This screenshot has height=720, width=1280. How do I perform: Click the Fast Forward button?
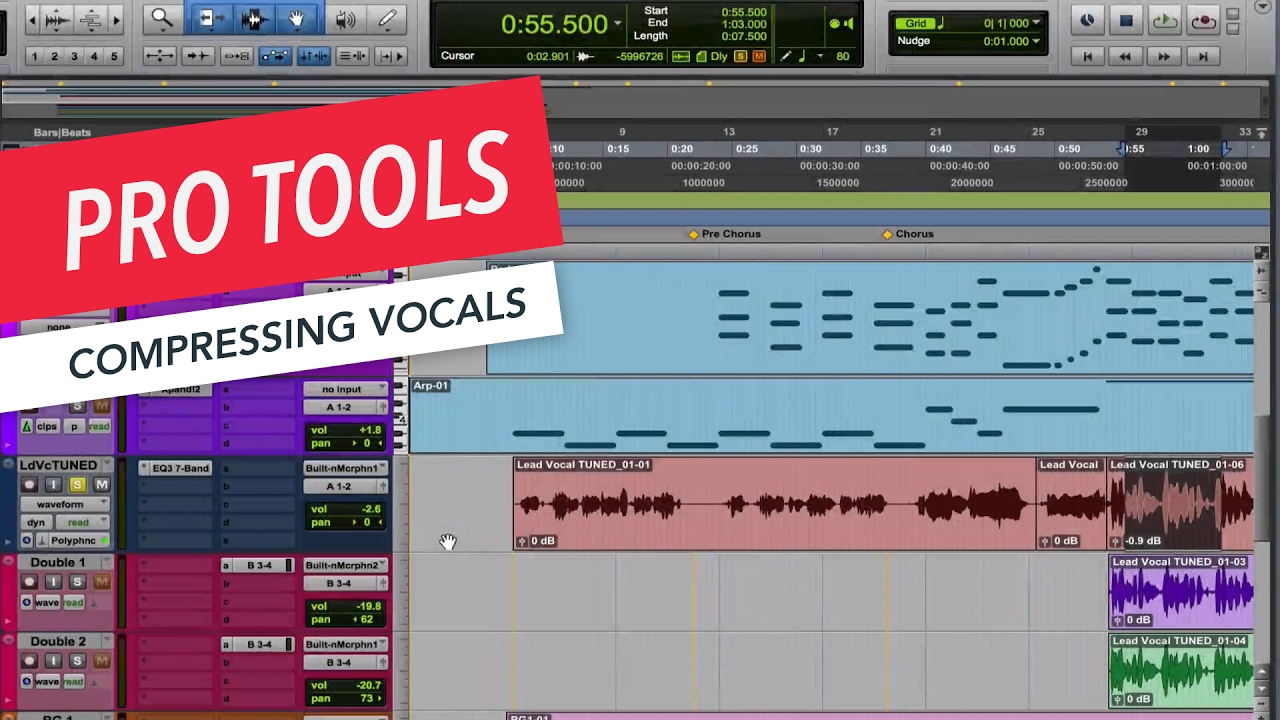pos(1164,57)
